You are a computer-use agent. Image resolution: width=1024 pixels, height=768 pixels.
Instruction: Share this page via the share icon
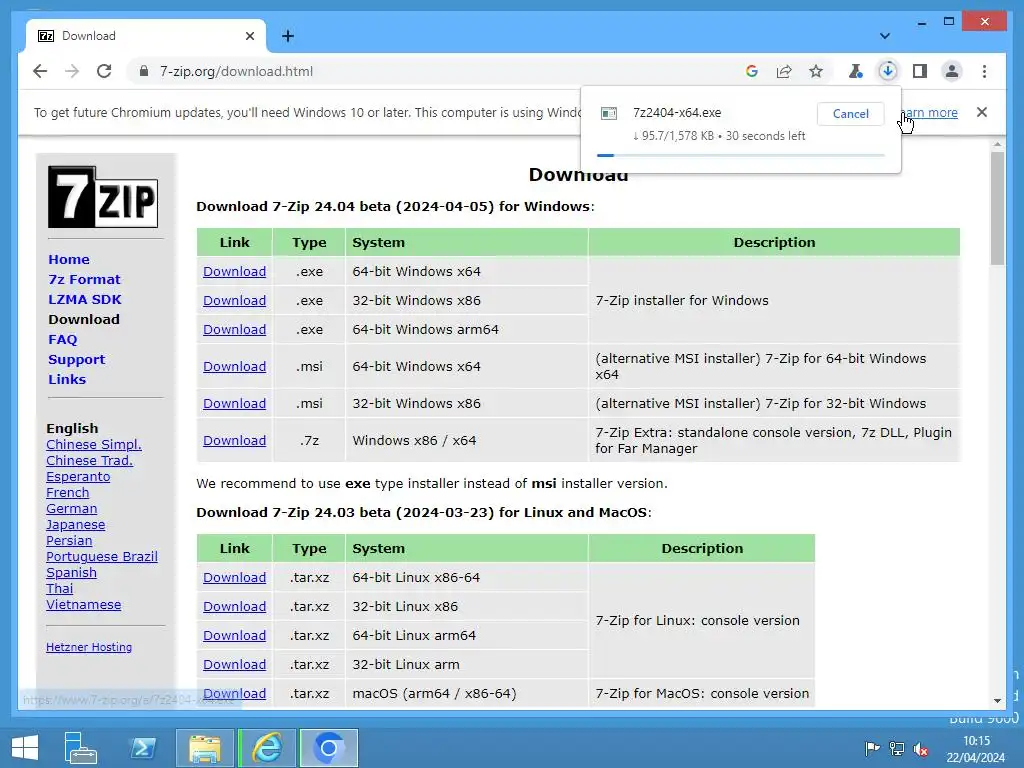coord(784,71)
